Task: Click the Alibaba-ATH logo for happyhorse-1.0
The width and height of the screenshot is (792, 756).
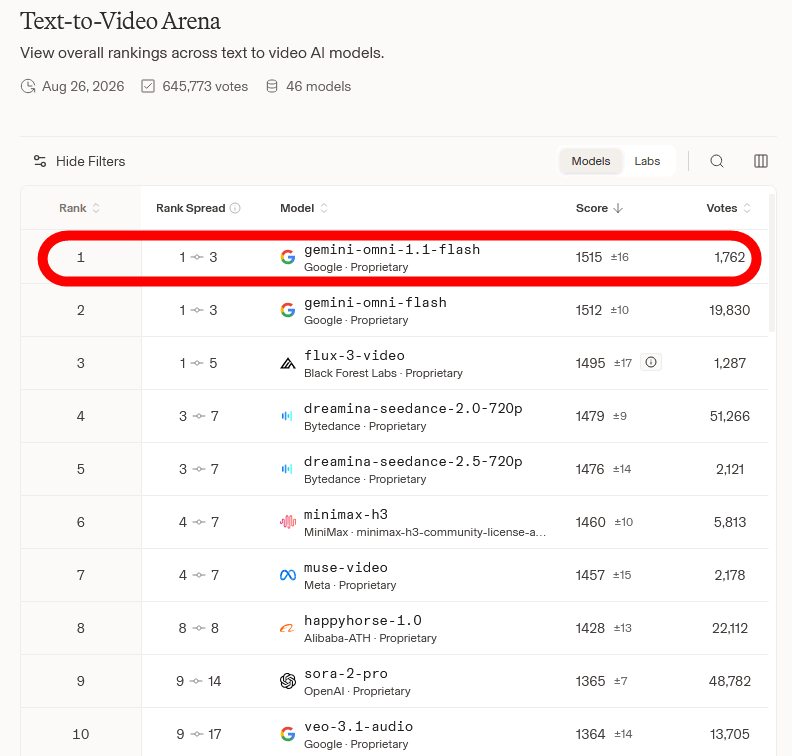Action: (x=287, y=628)
